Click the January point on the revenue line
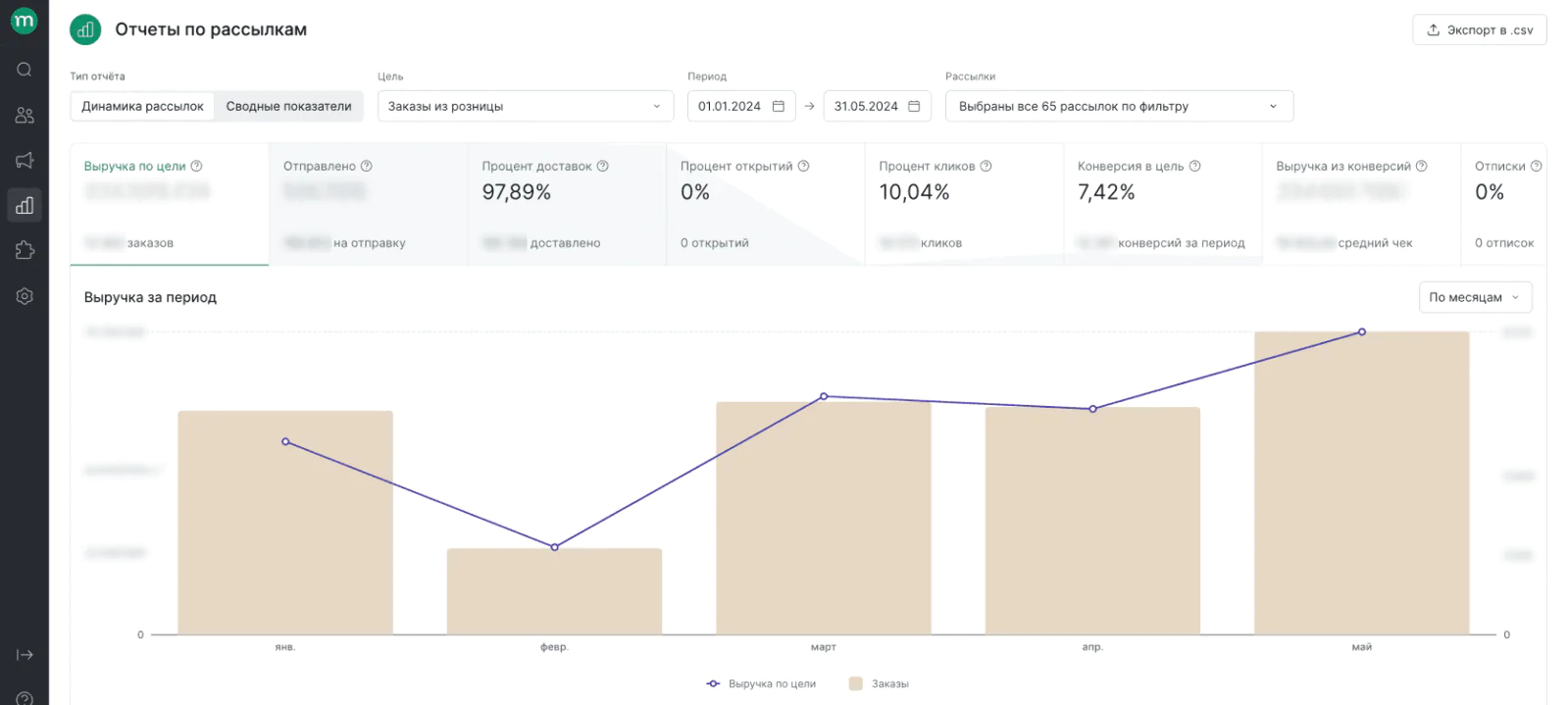This screenshot has height=705, width=1568. [x=285, y=441]
